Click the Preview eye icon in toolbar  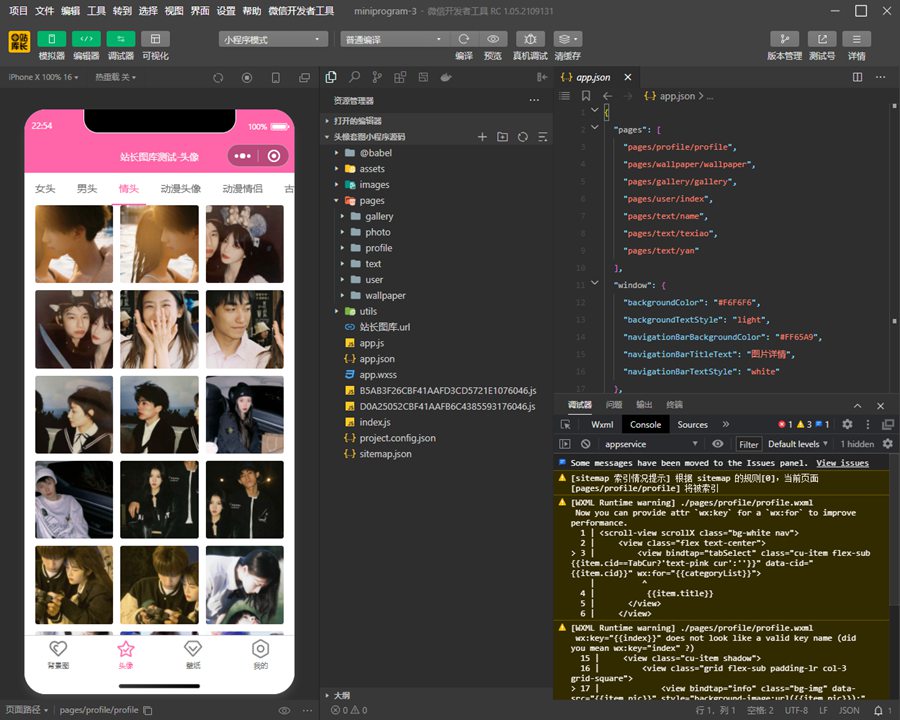click(x=493, y=39)
